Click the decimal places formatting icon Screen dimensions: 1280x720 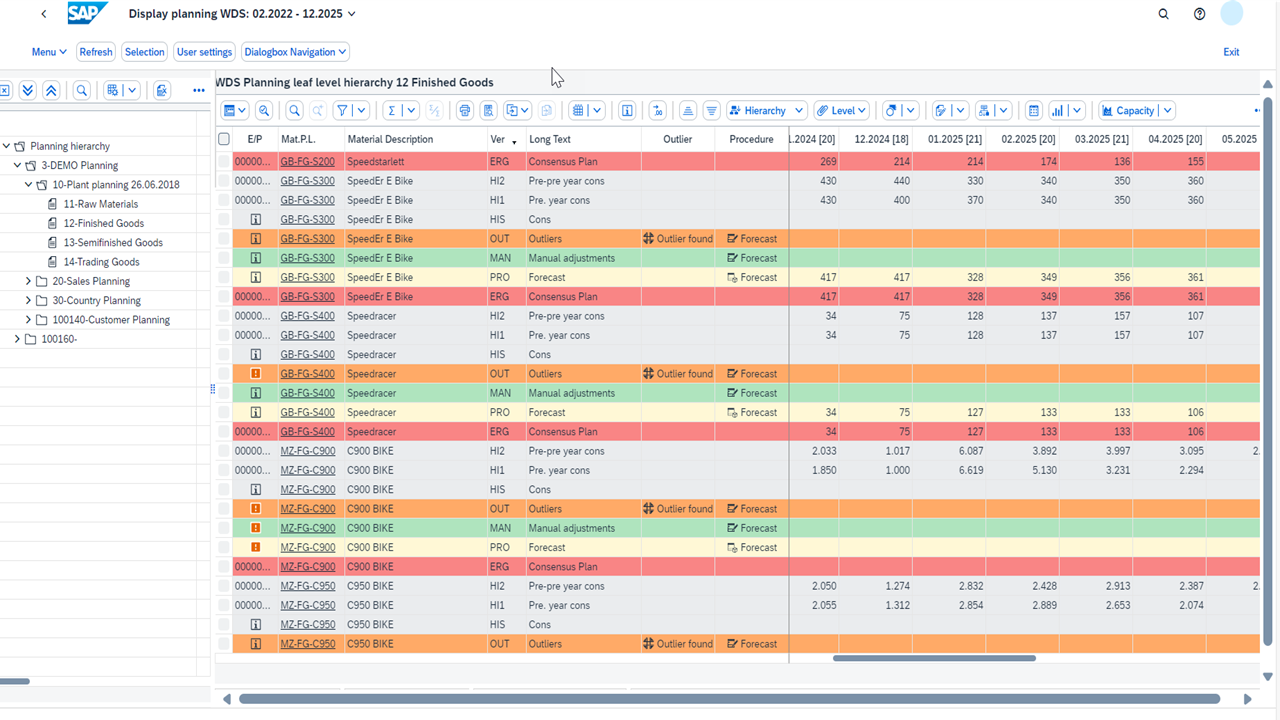[659, 110]
